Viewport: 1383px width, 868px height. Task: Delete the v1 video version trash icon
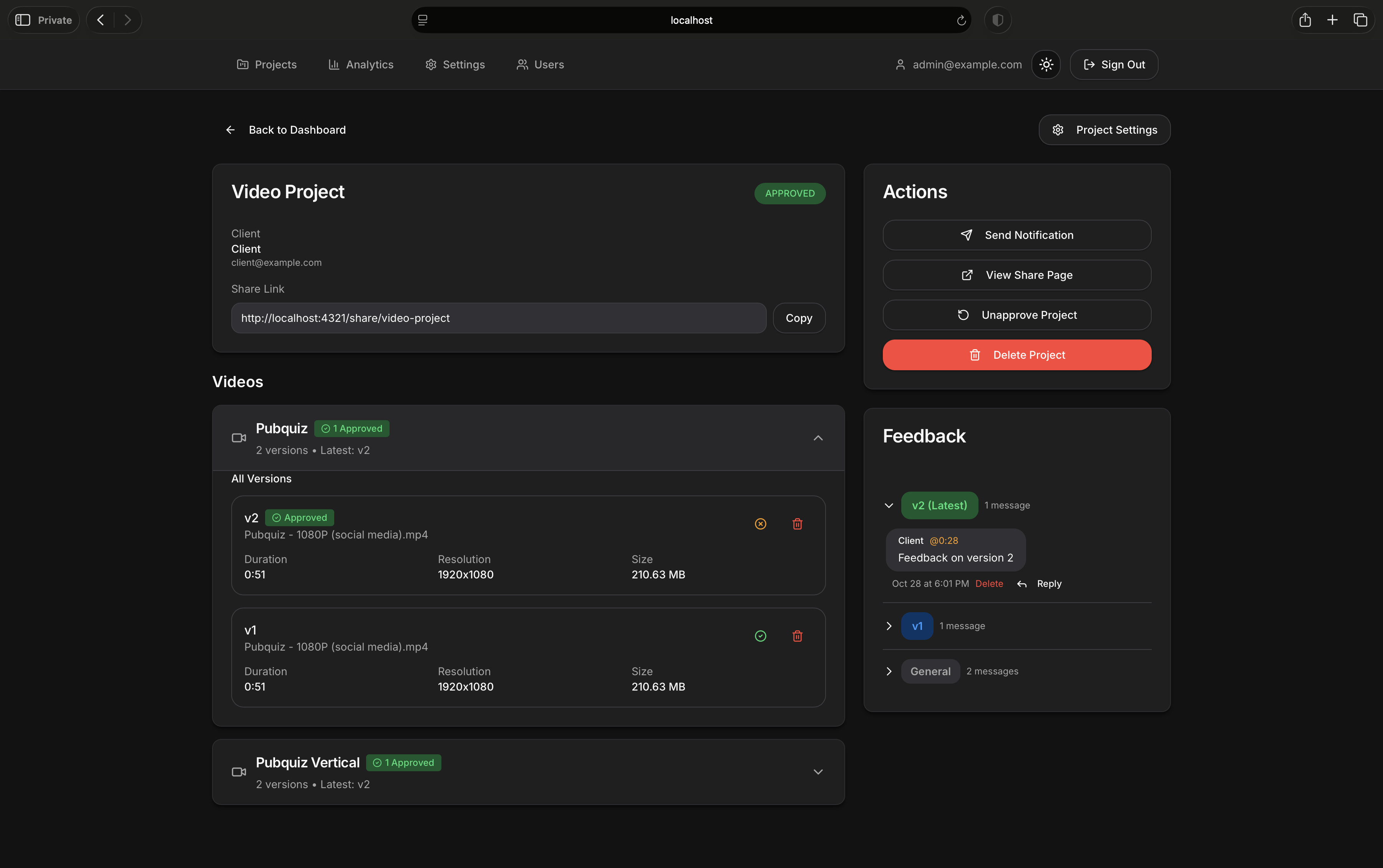coord(798,636)
